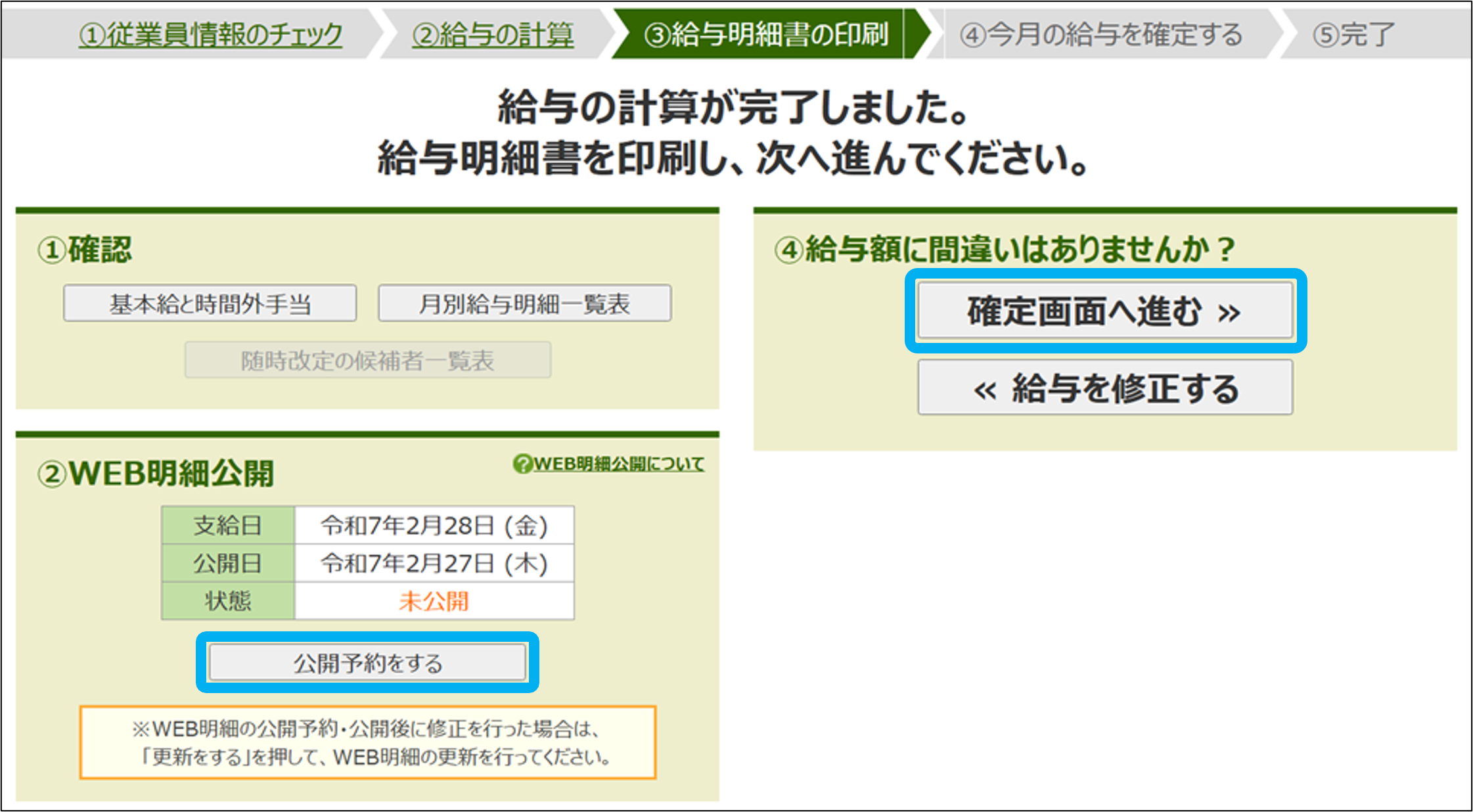
Task: Click the ①確認 section heading
Action: pyautogui.click(x=85, y=250)
